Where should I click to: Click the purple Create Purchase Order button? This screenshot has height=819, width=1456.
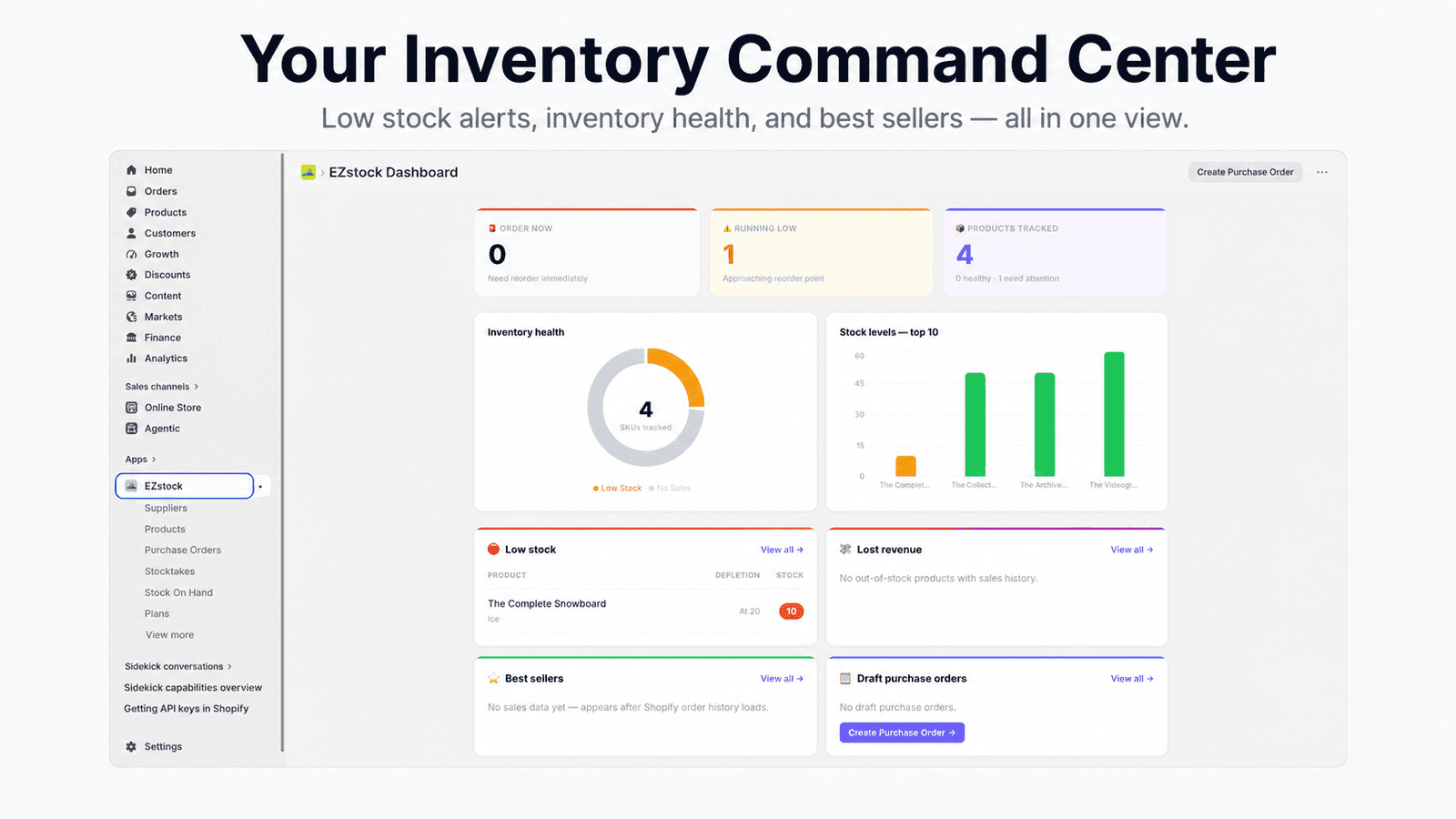(x=902, y=733)
